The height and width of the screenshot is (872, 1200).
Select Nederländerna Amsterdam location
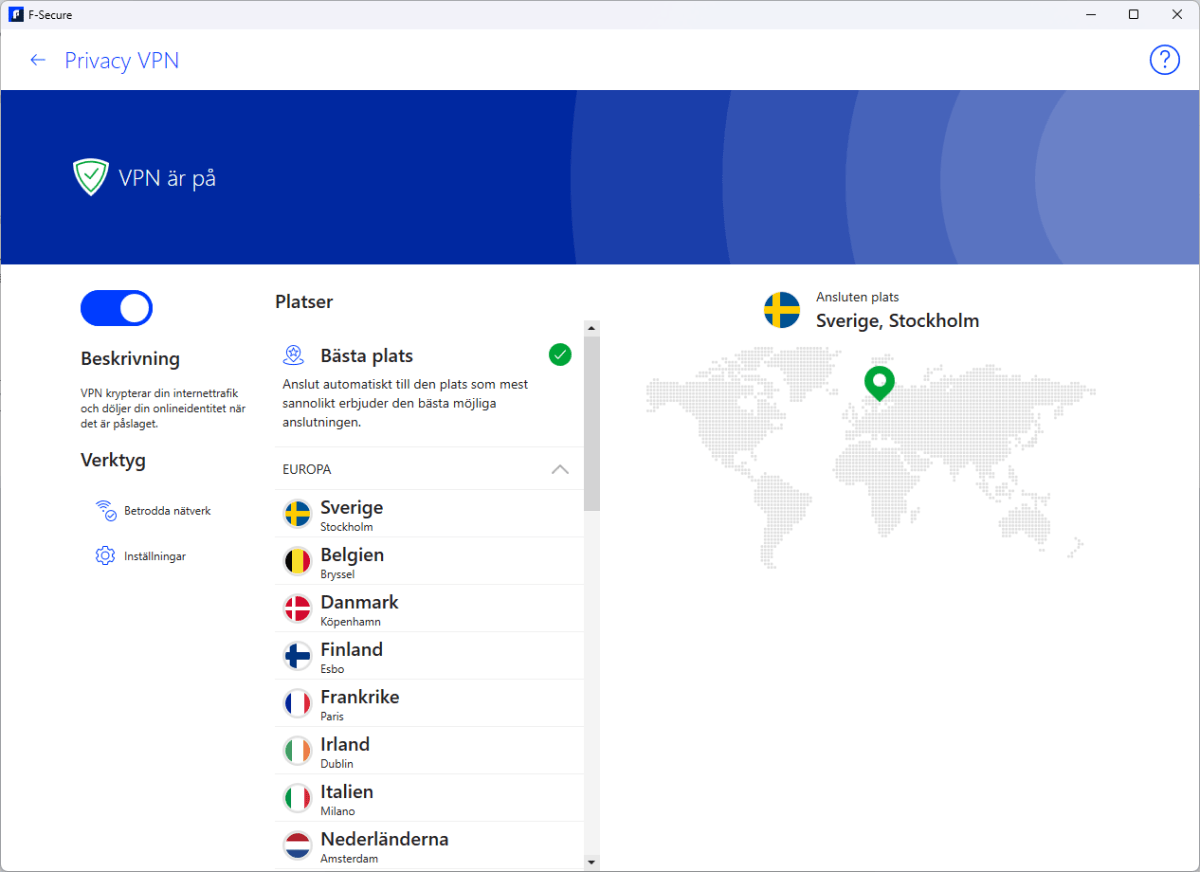[x=429, y=846]
